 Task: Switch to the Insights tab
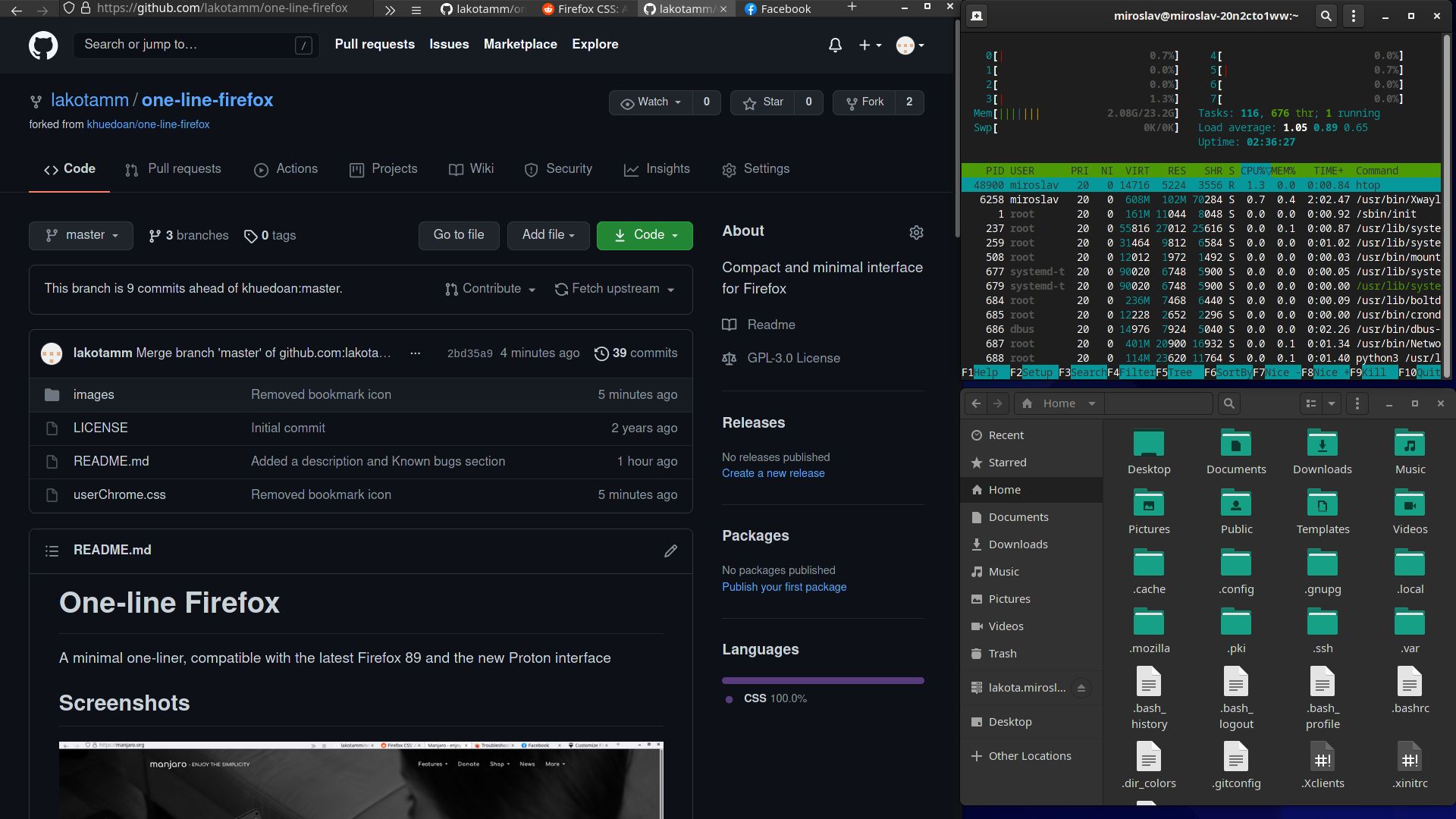(657, 169)
